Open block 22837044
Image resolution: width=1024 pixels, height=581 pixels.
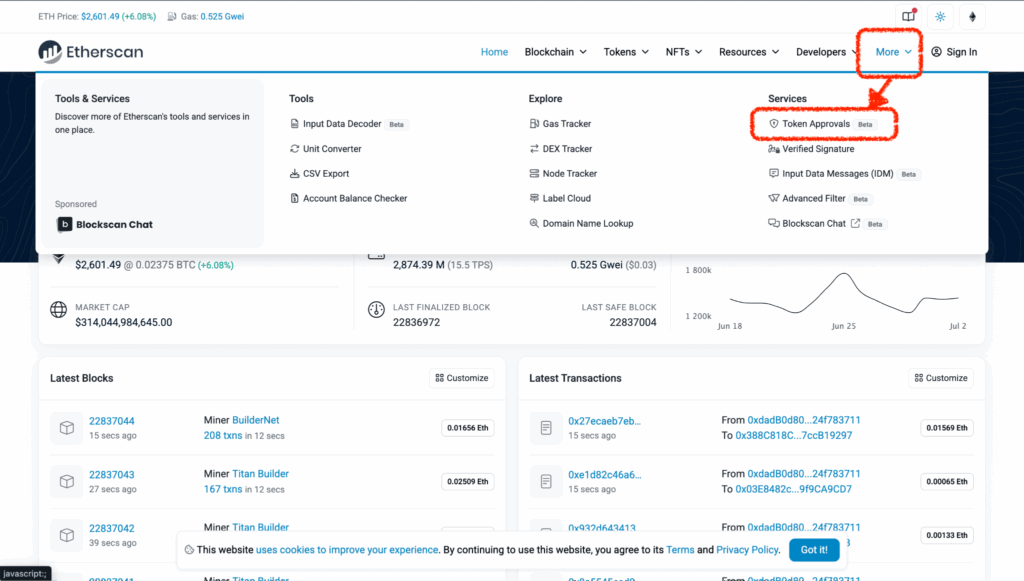112,421
